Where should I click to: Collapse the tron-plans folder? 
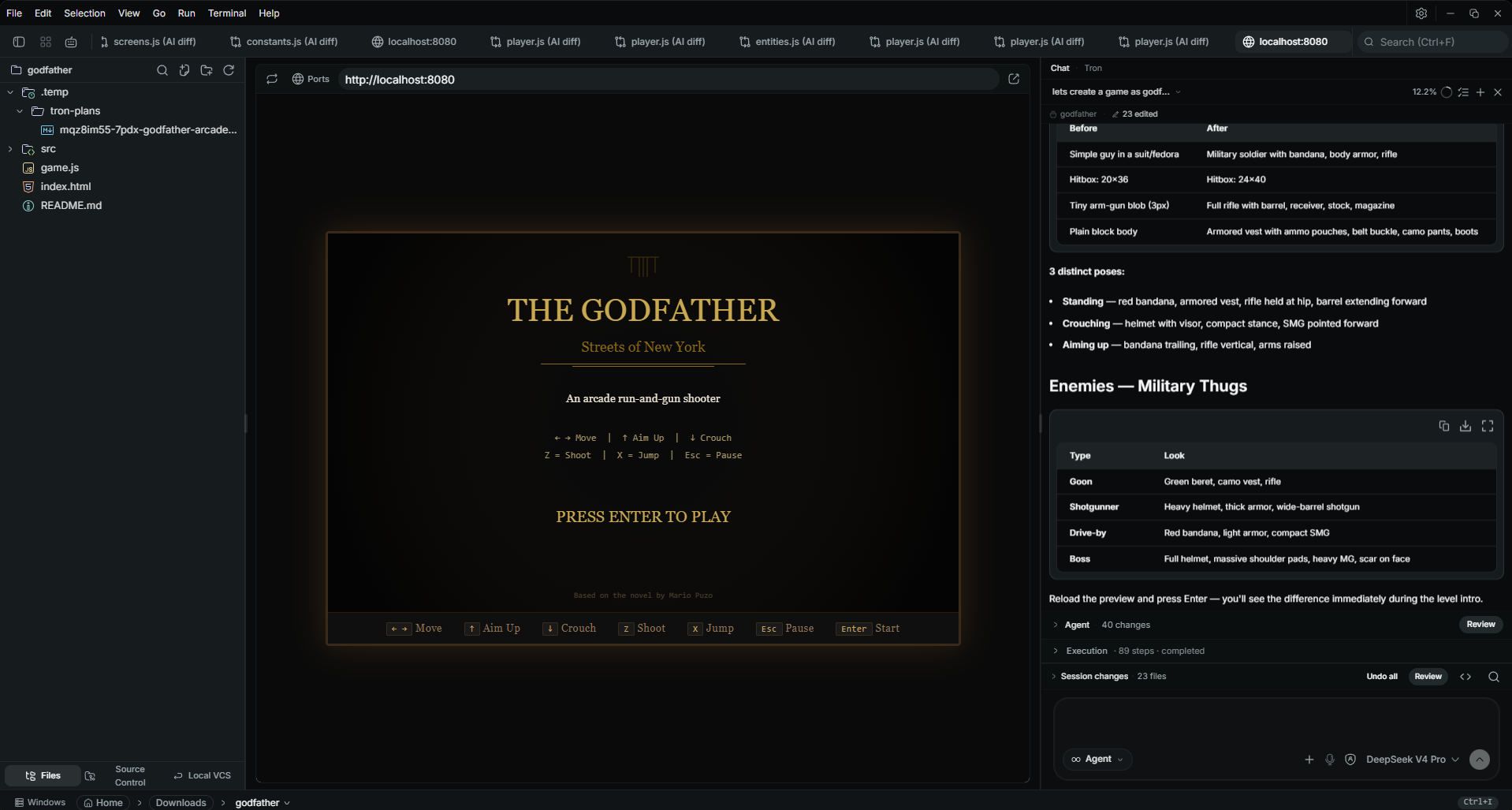pos(20,111)
